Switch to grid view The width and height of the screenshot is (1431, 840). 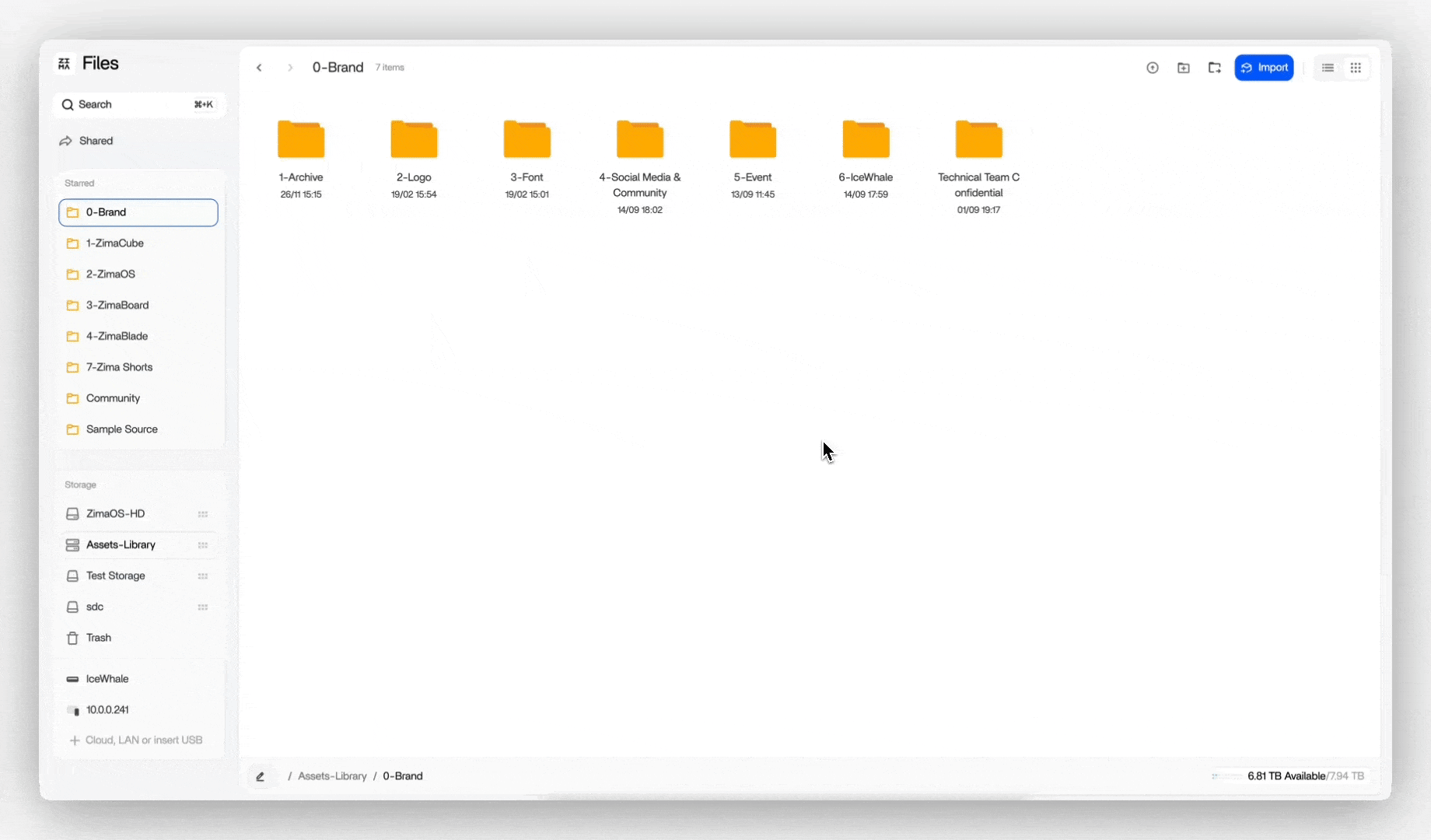1356,68
